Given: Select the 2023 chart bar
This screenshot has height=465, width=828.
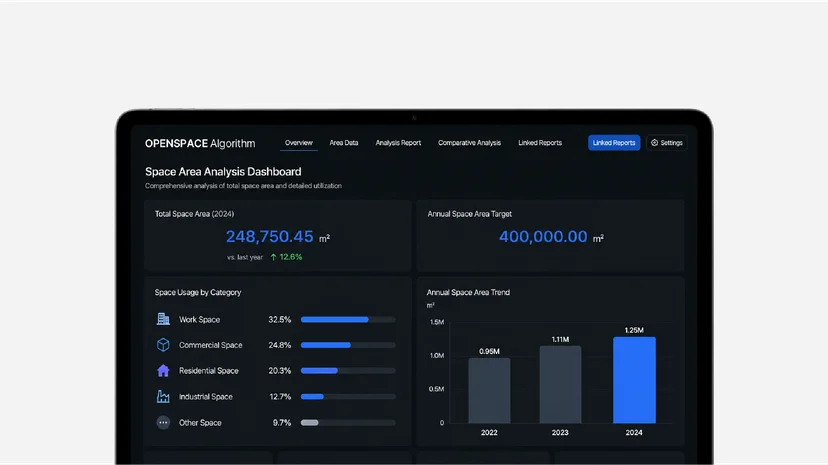Looking at the screenshot, I should point(560,384).
